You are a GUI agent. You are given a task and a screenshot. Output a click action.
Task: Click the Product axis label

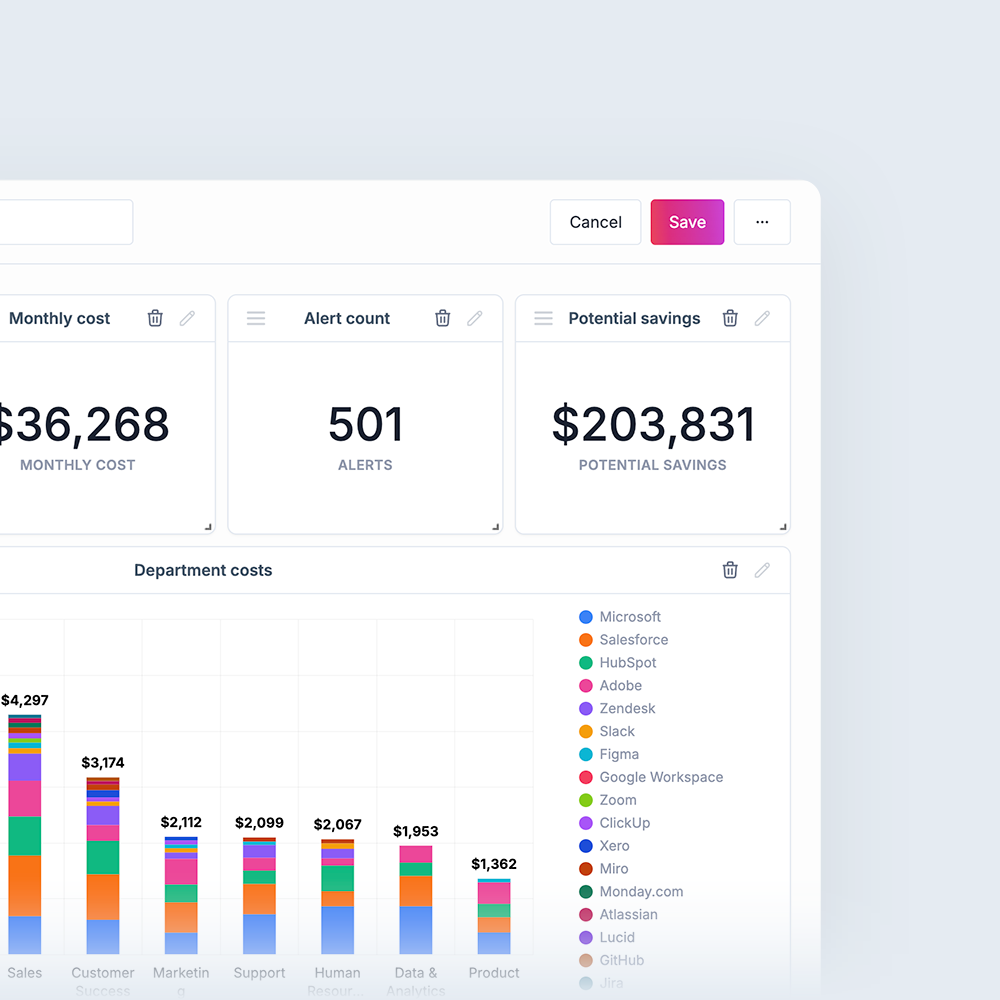point(494,973)
